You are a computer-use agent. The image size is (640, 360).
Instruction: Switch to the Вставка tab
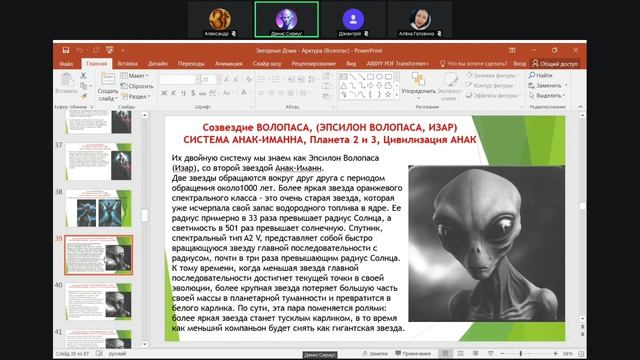(x=127, y=64)
